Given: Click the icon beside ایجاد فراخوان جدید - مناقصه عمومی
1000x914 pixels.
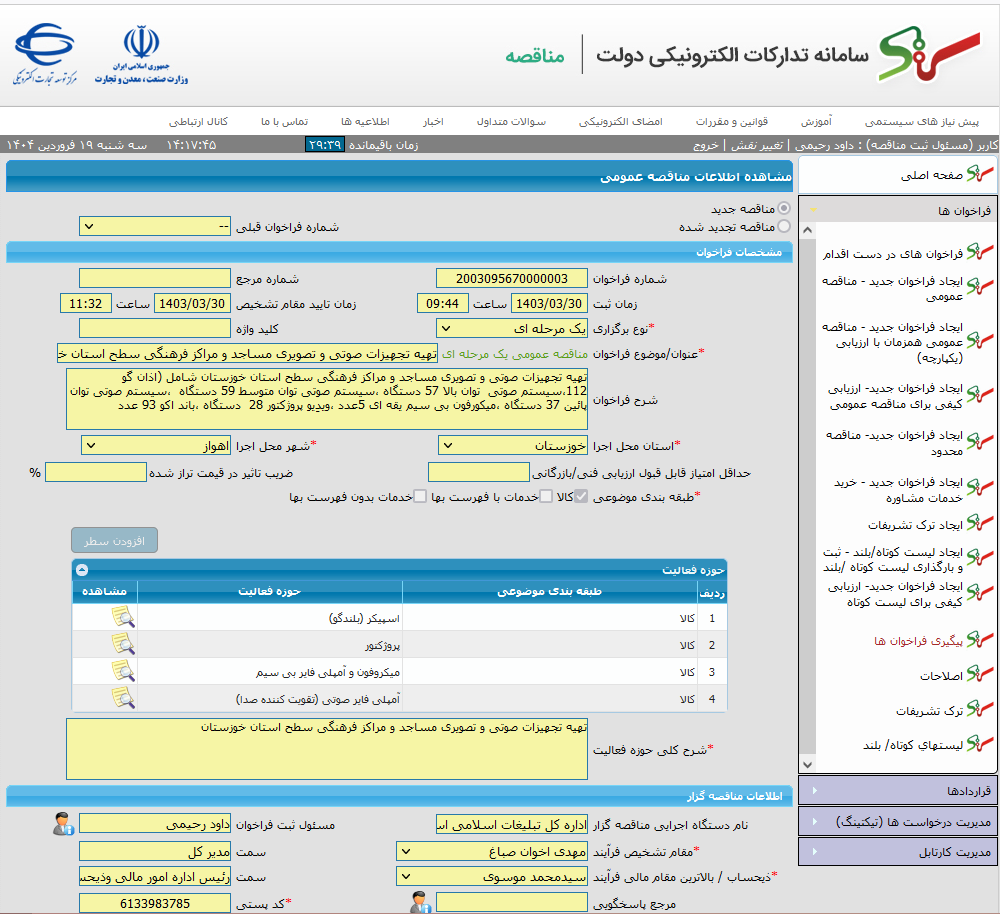Looking at the screenshot, I should pyautogui.click(x=980, y=286).
